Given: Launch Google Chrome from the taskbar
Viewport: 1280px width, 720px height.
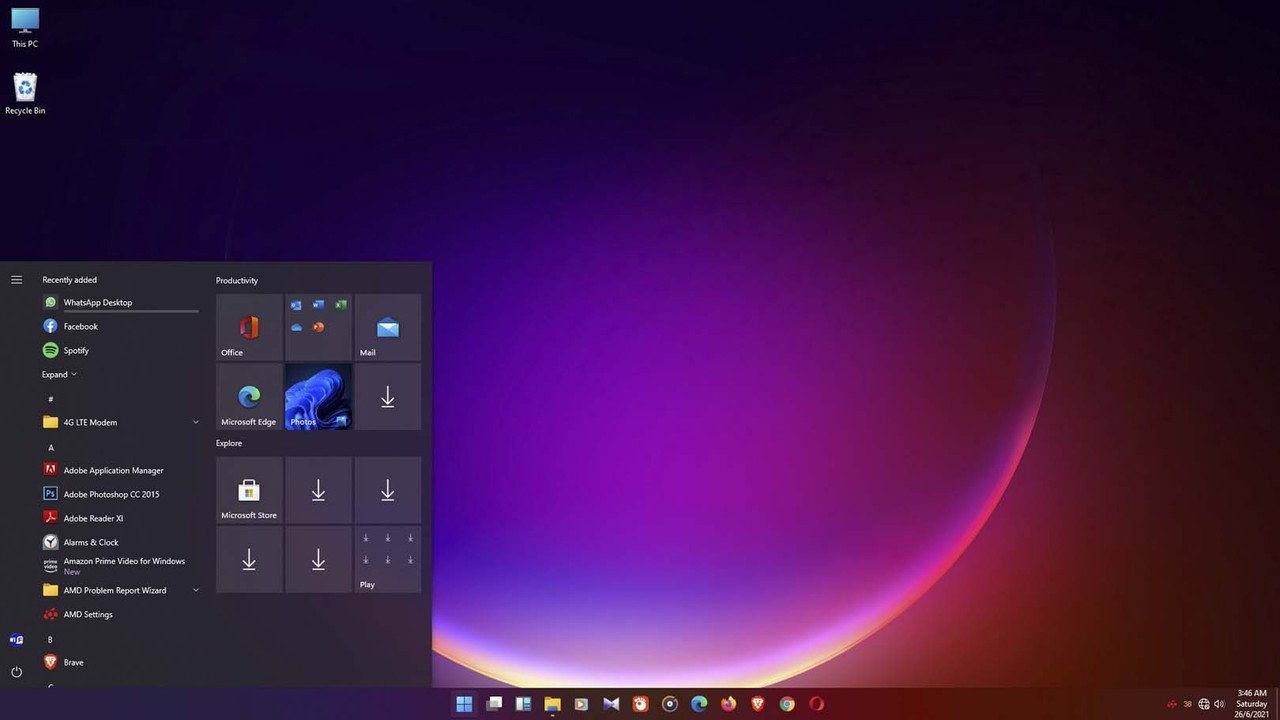Looking at the screenshot, I should click(x=787, y=704).
